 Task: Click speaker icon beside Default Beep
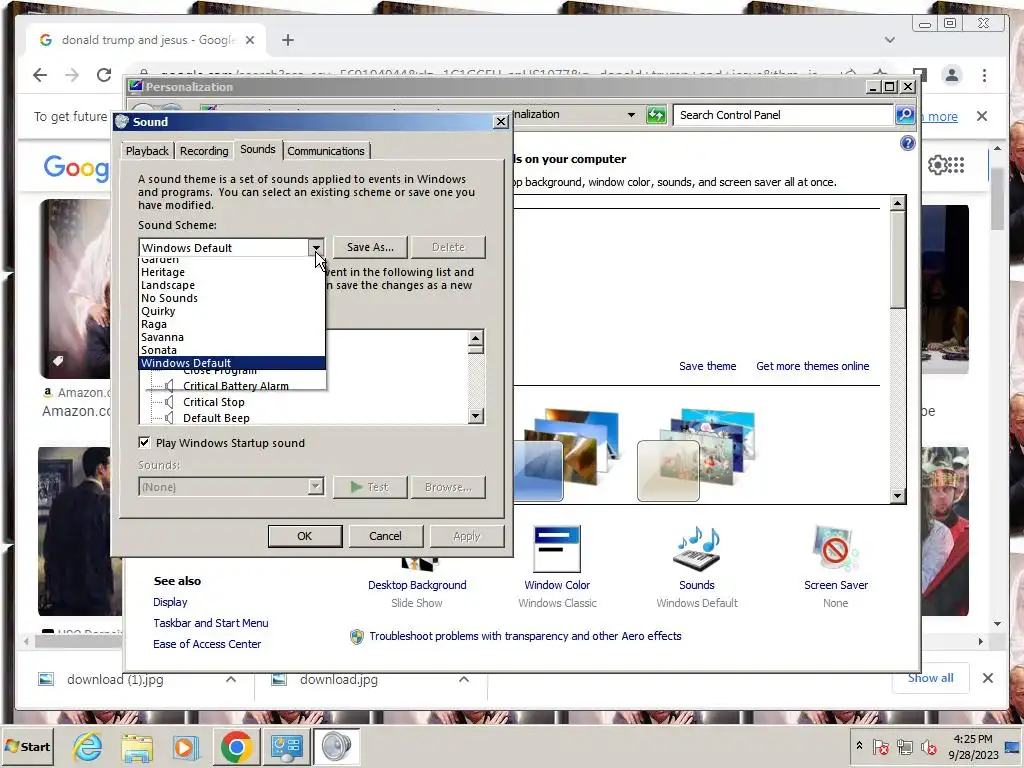tap(169, 418)
